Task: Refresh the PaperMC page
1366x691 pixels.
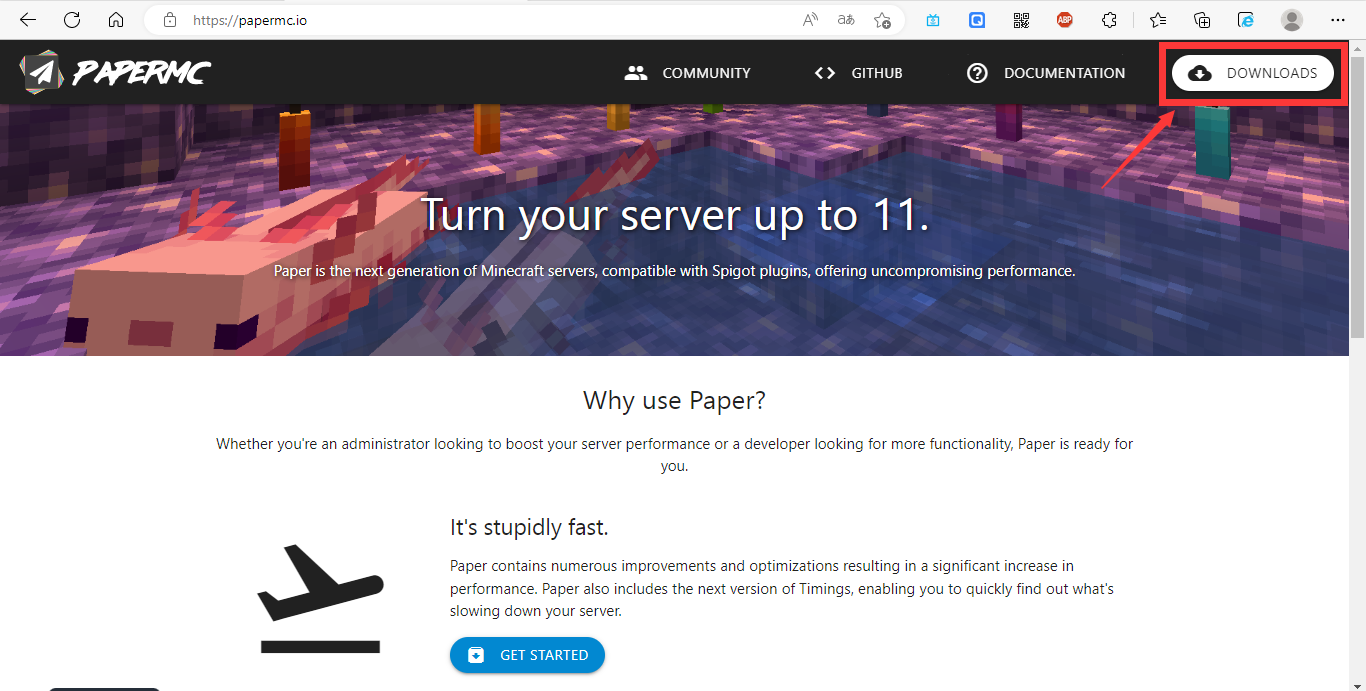Action: (72, 20)
